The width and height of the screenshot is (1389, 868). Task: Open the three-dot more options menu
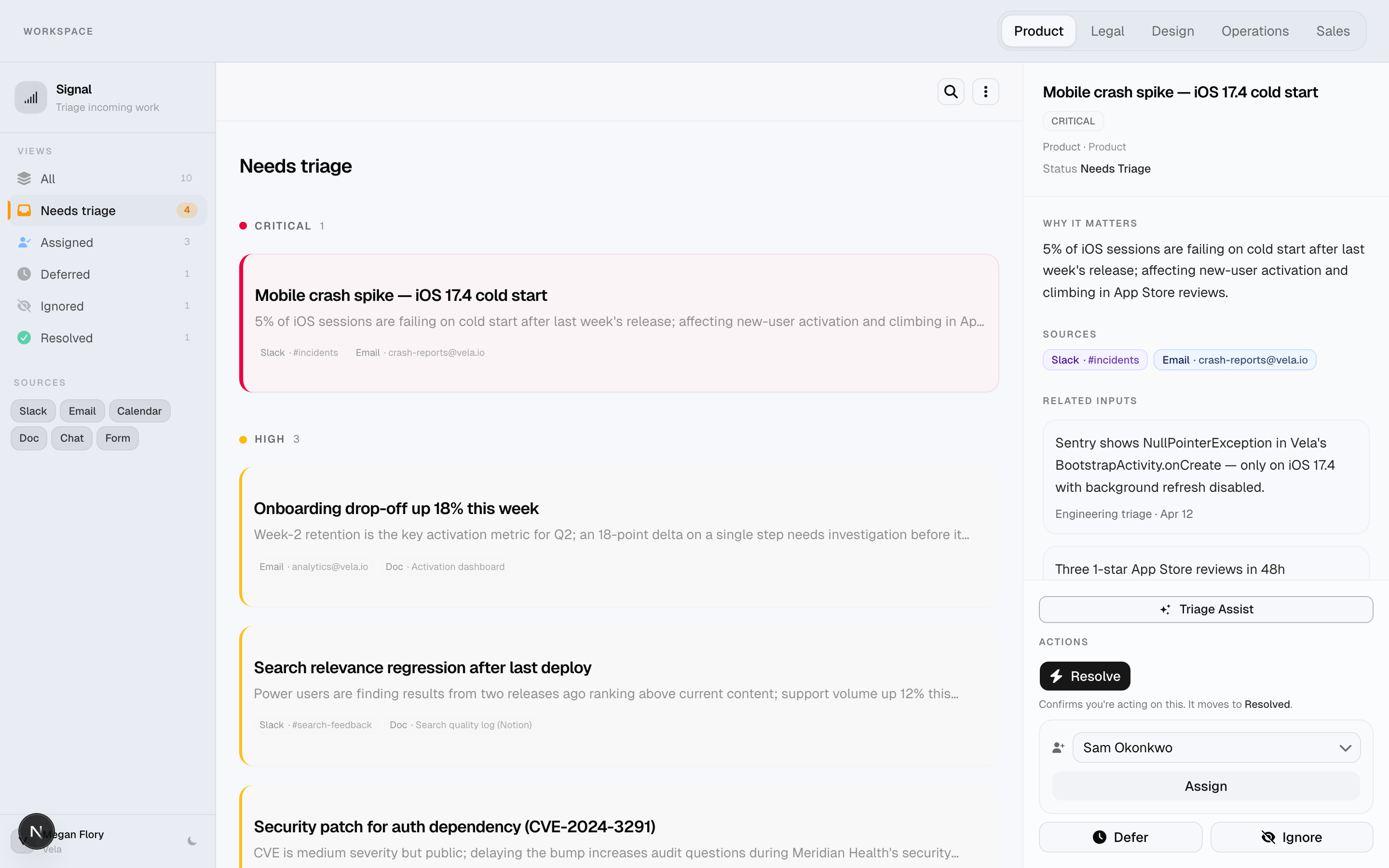point(985,92)
